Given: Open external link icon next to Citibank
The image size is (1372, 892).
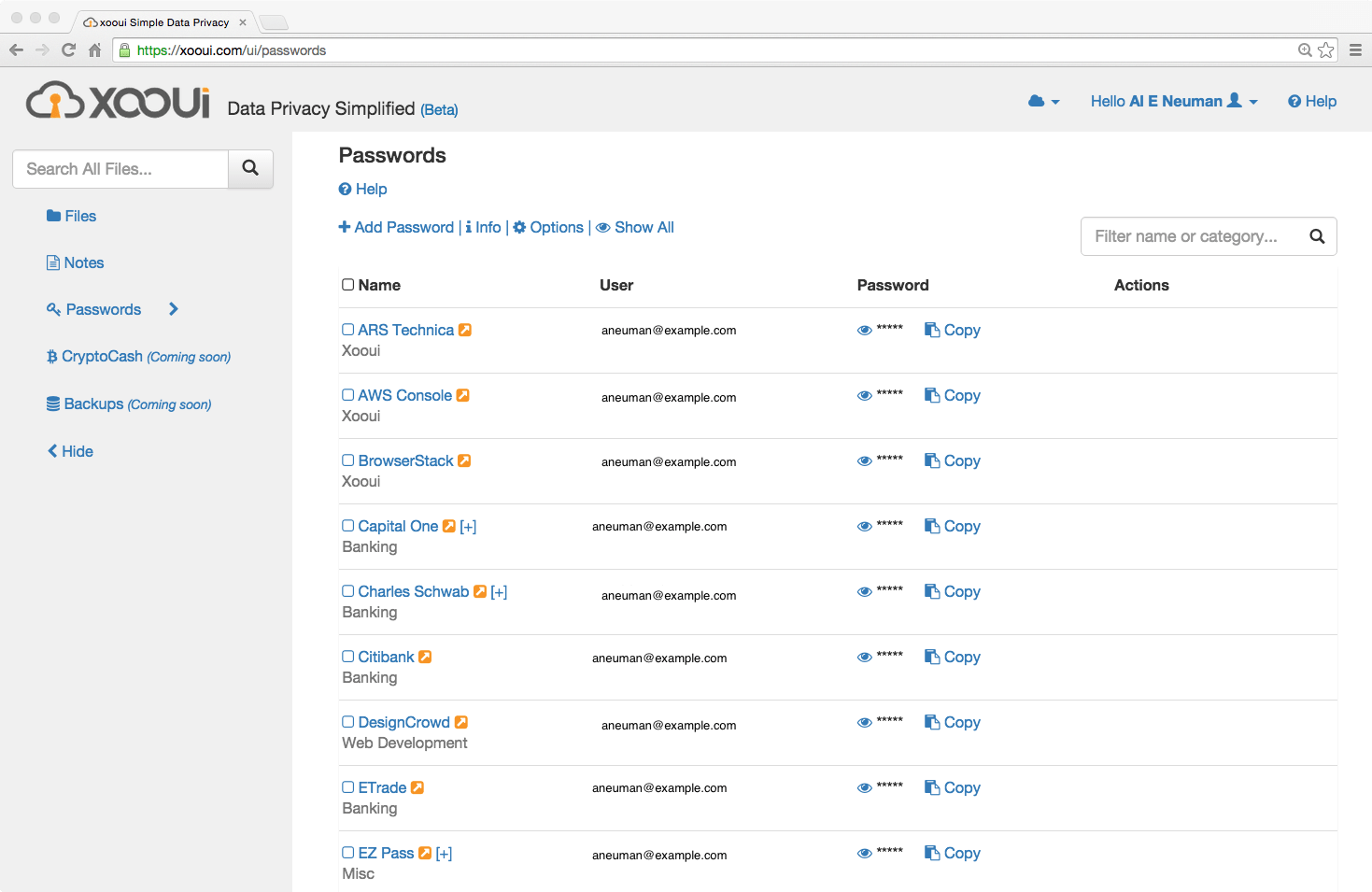Looking at the screenshot, I should [425, 657].
